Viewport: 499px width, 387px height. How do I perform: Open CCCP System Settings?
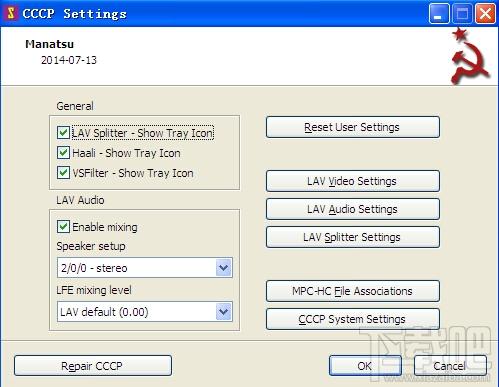click(x=353, y=319)
